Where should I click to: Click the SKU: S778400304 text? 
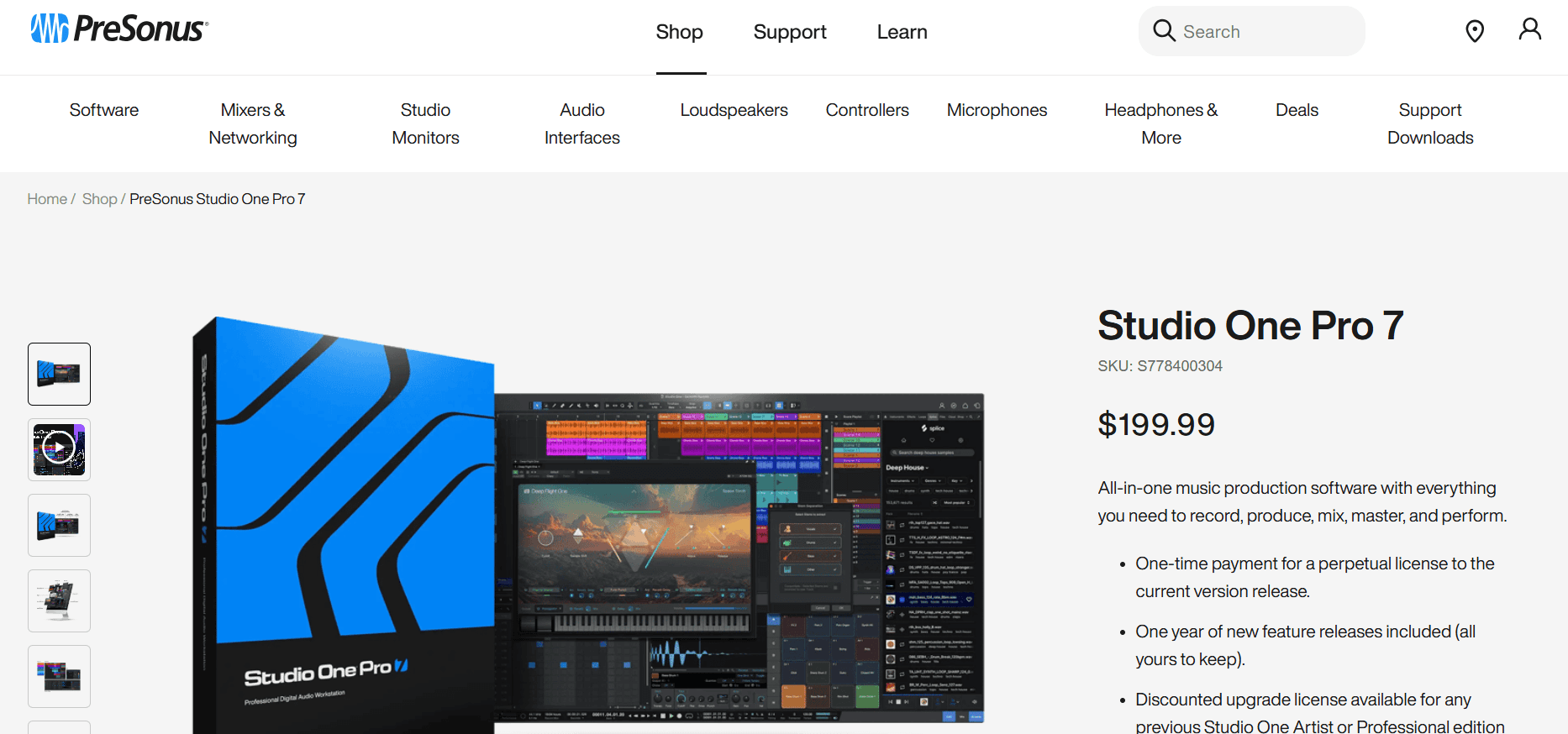(x=1160, y=366)
